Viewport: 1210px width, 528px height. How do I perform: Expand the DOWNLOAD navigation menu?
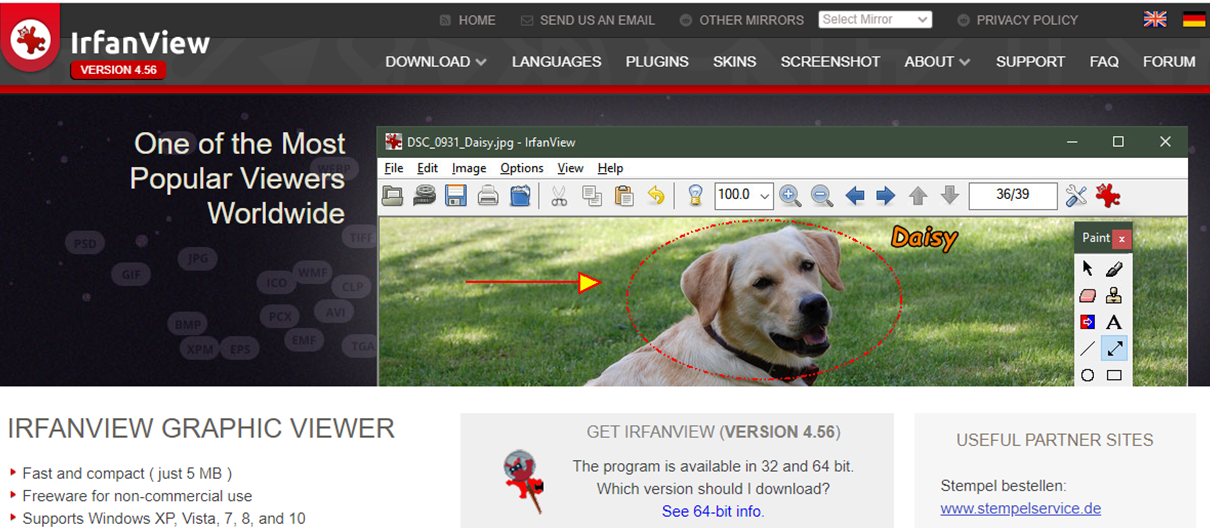coord(436,61)
